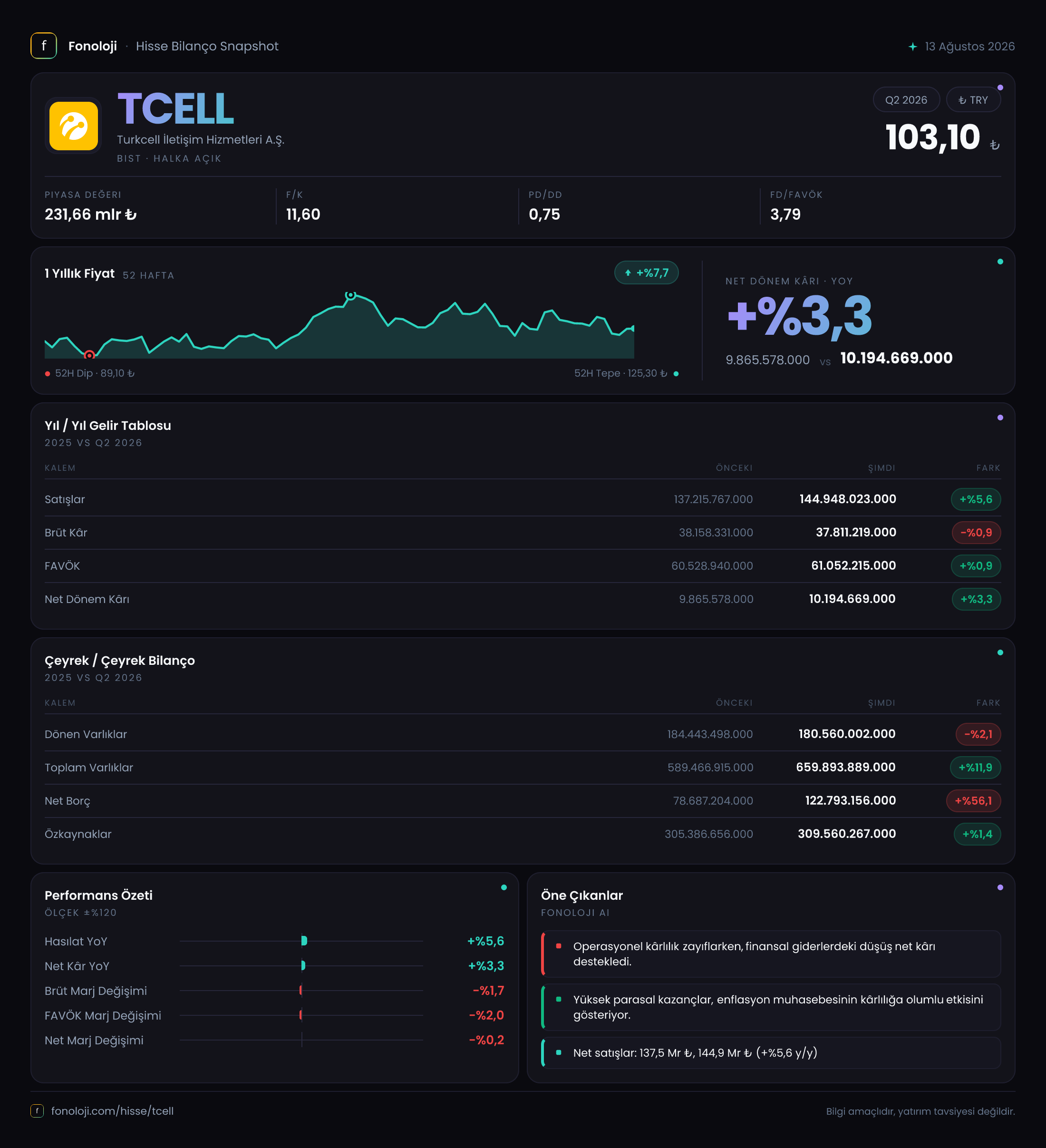Click the 1 Yıllık Fiyat area chart

tap(339, 326)
